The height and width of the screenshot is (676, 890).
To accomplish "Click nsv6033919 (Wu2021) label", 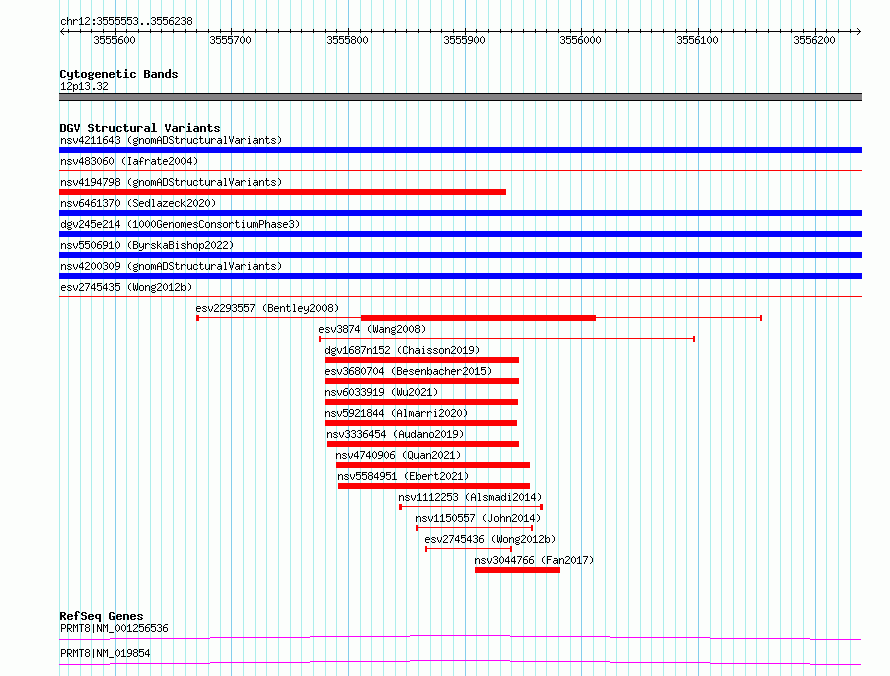I will point(381,392).
